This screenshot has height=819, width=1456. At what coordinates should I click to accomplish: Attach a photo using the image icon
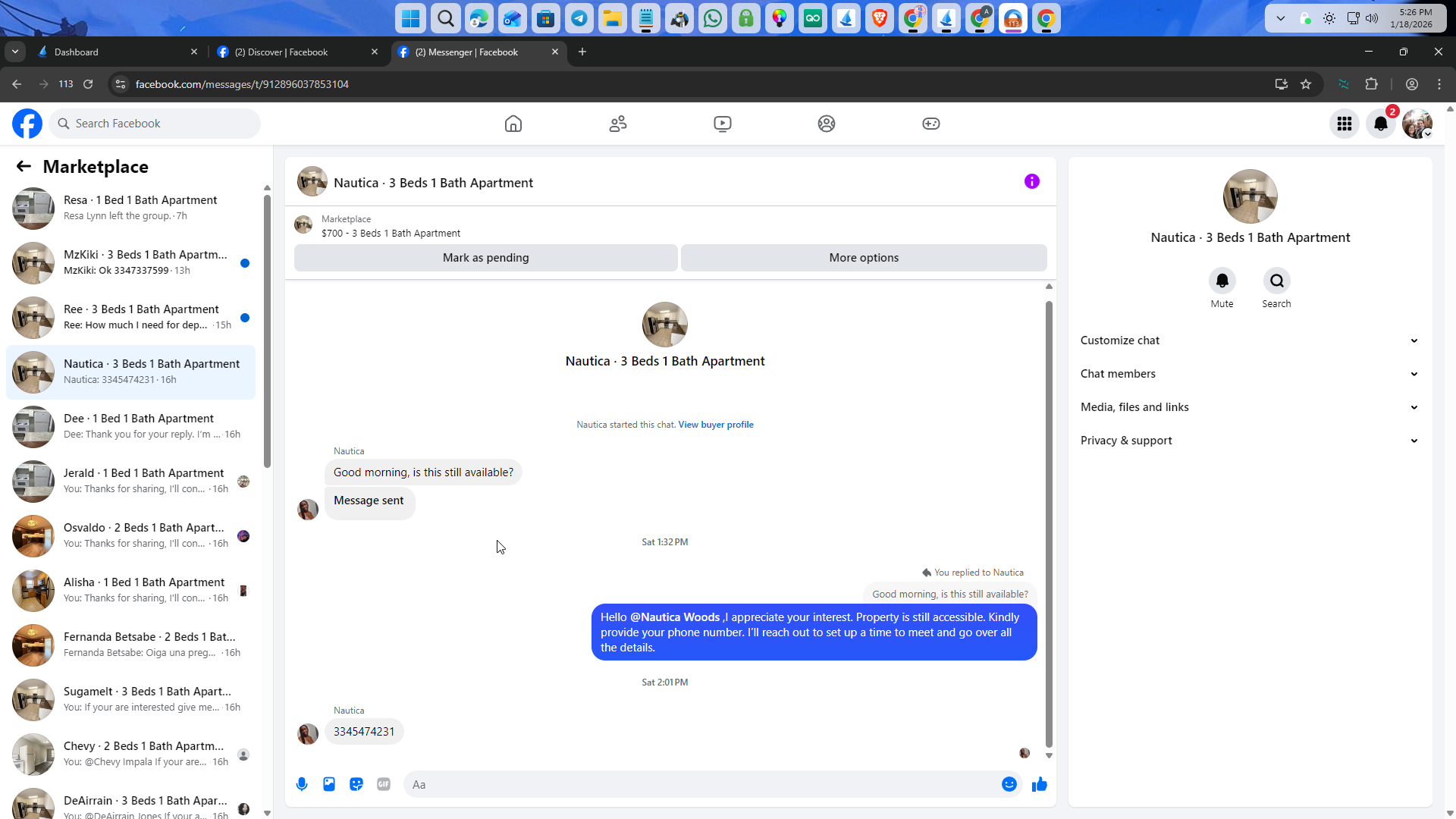(x=329, y=784)
